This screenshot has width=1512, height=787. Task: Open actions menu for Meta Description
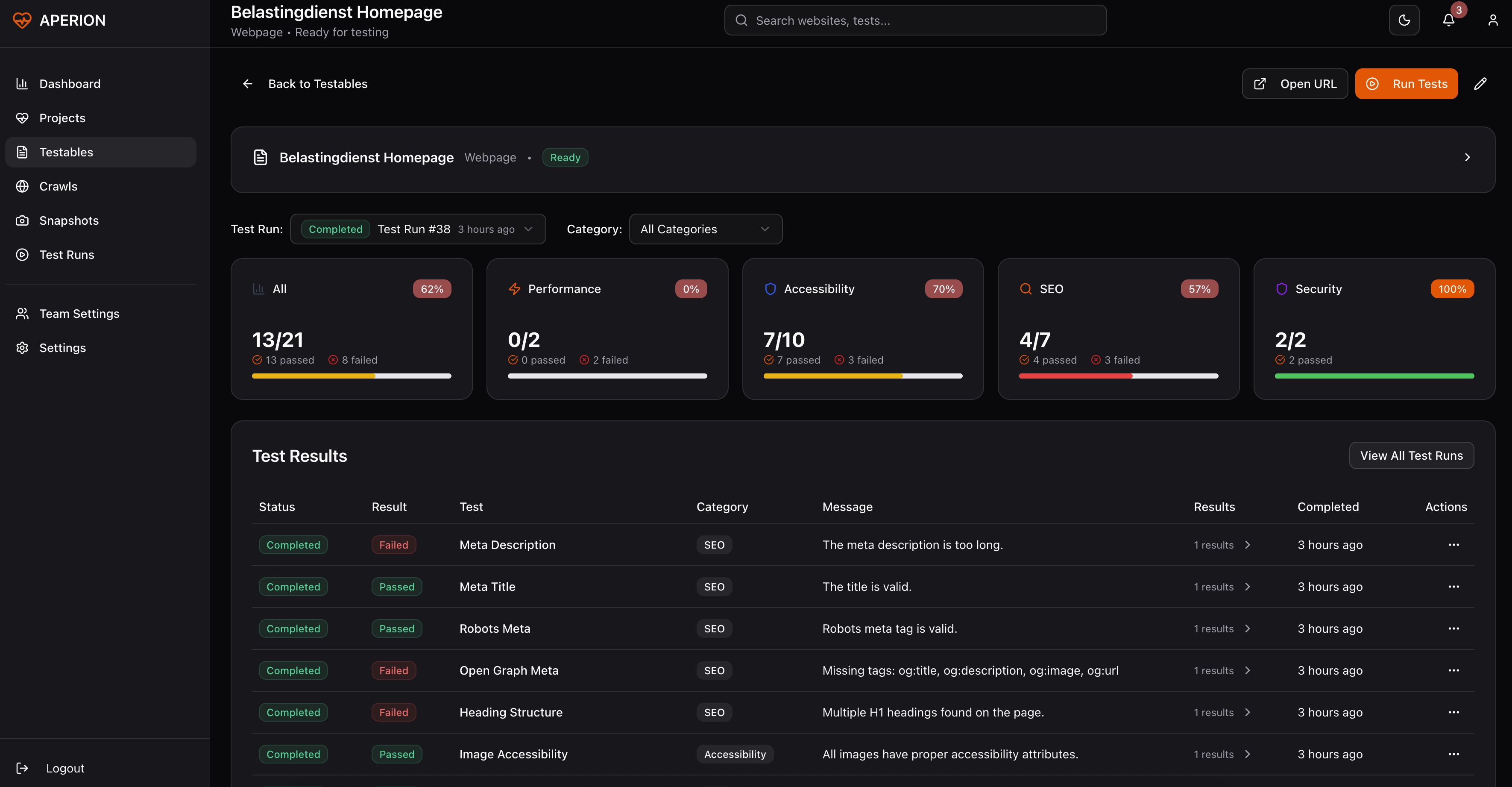[x=1453, y=544]
